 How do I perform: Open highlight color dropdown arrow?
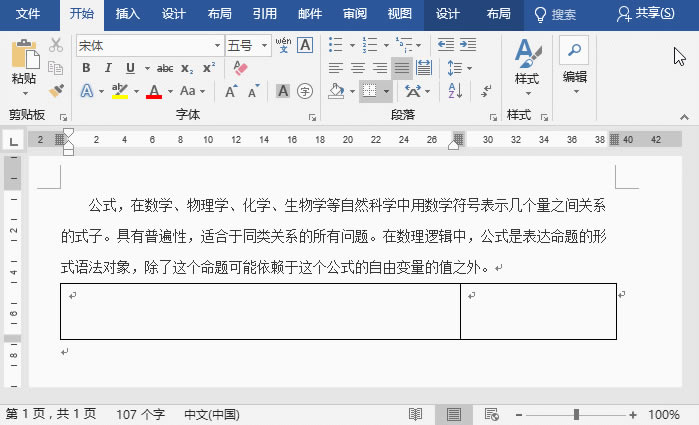(x=136, y=91)
